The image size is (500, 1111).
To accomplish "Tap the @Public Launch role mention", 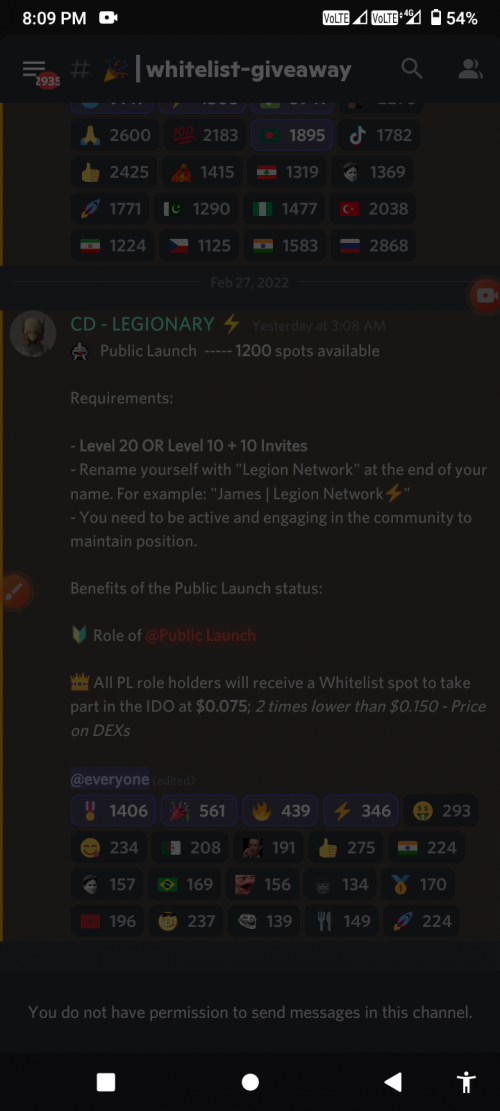I will [x=200, y=636].
